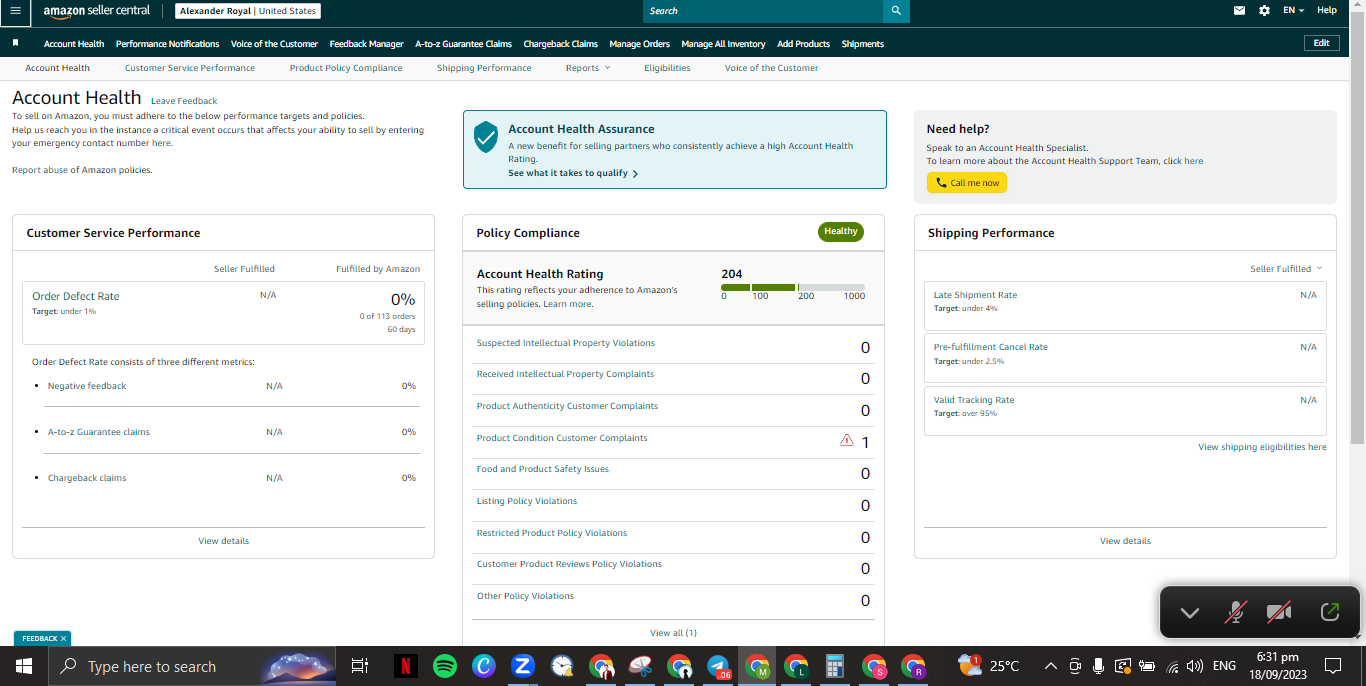The width and height of the screenshot is (1366, 686).
Task: Open Suspected Intellectual Property Violations link
Action: 566,343
